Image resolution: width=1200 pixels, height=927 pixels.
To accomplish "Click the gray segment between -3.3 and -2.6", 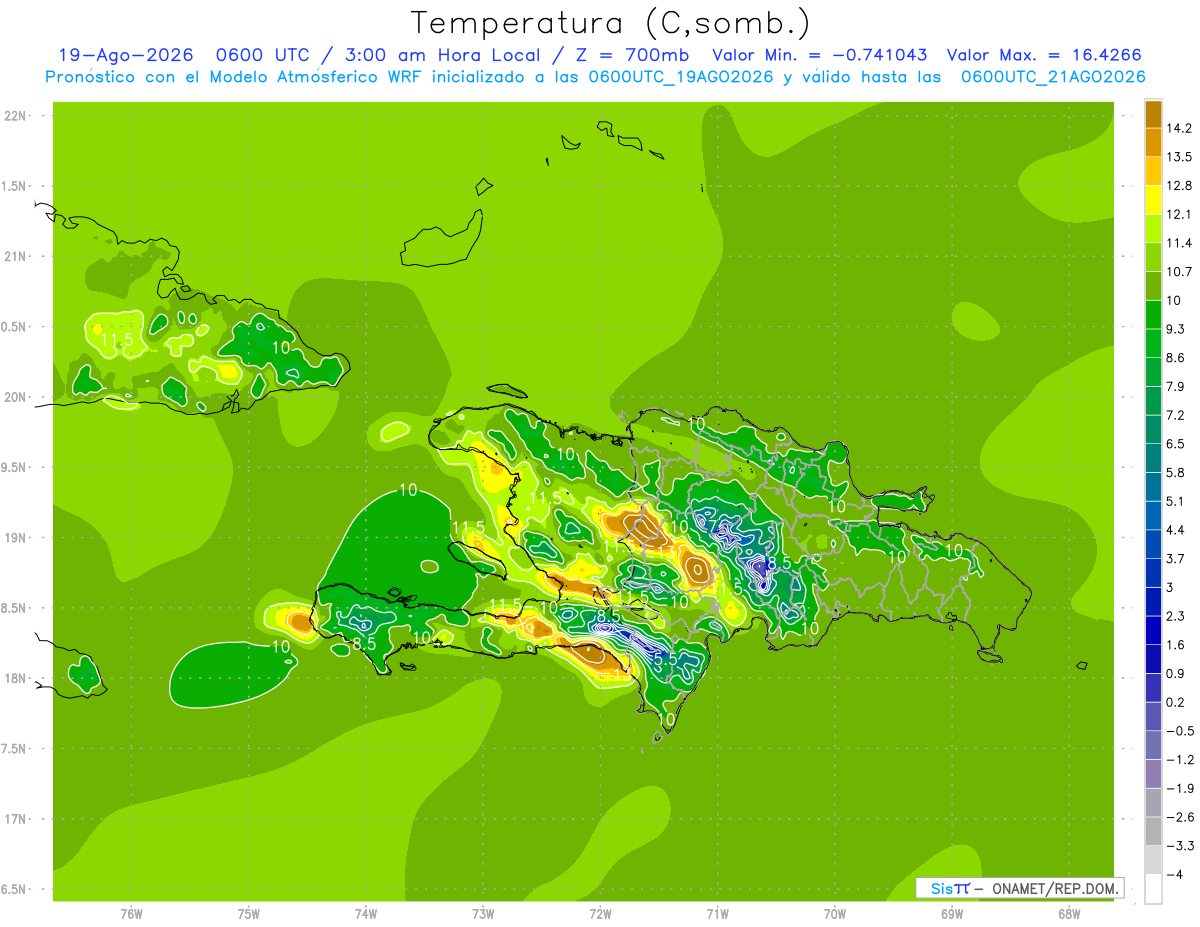I will pyautogui.click(x=1153, y=832).
